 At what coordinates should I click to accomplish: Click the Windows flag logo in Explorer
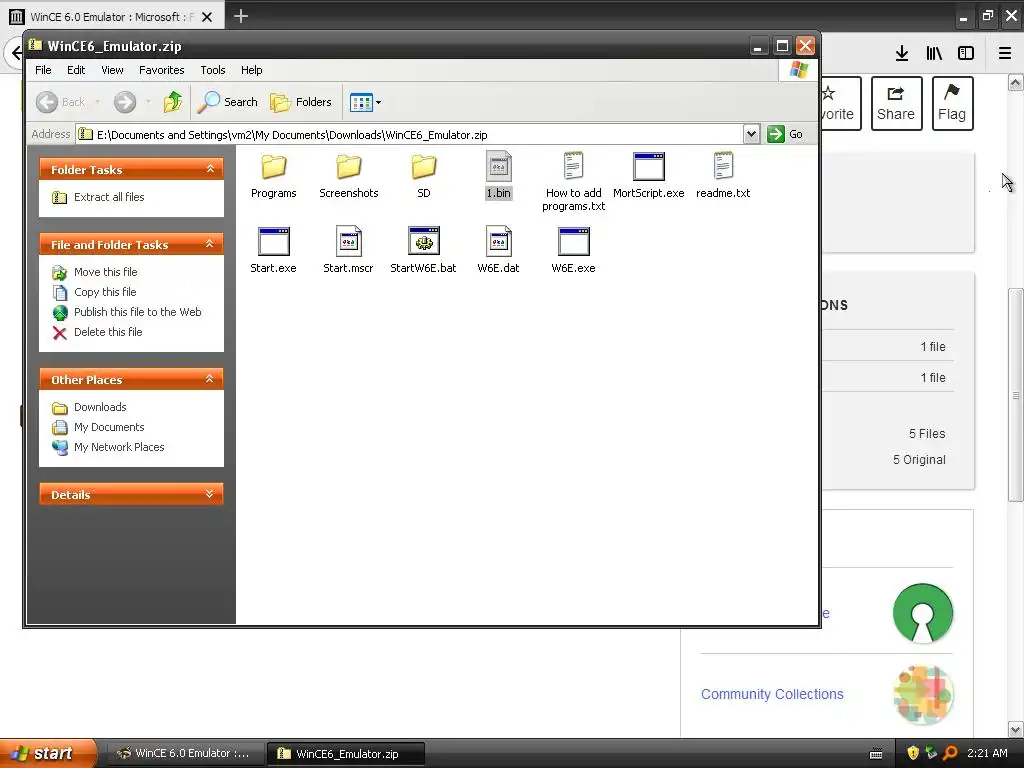pos(799,70)
